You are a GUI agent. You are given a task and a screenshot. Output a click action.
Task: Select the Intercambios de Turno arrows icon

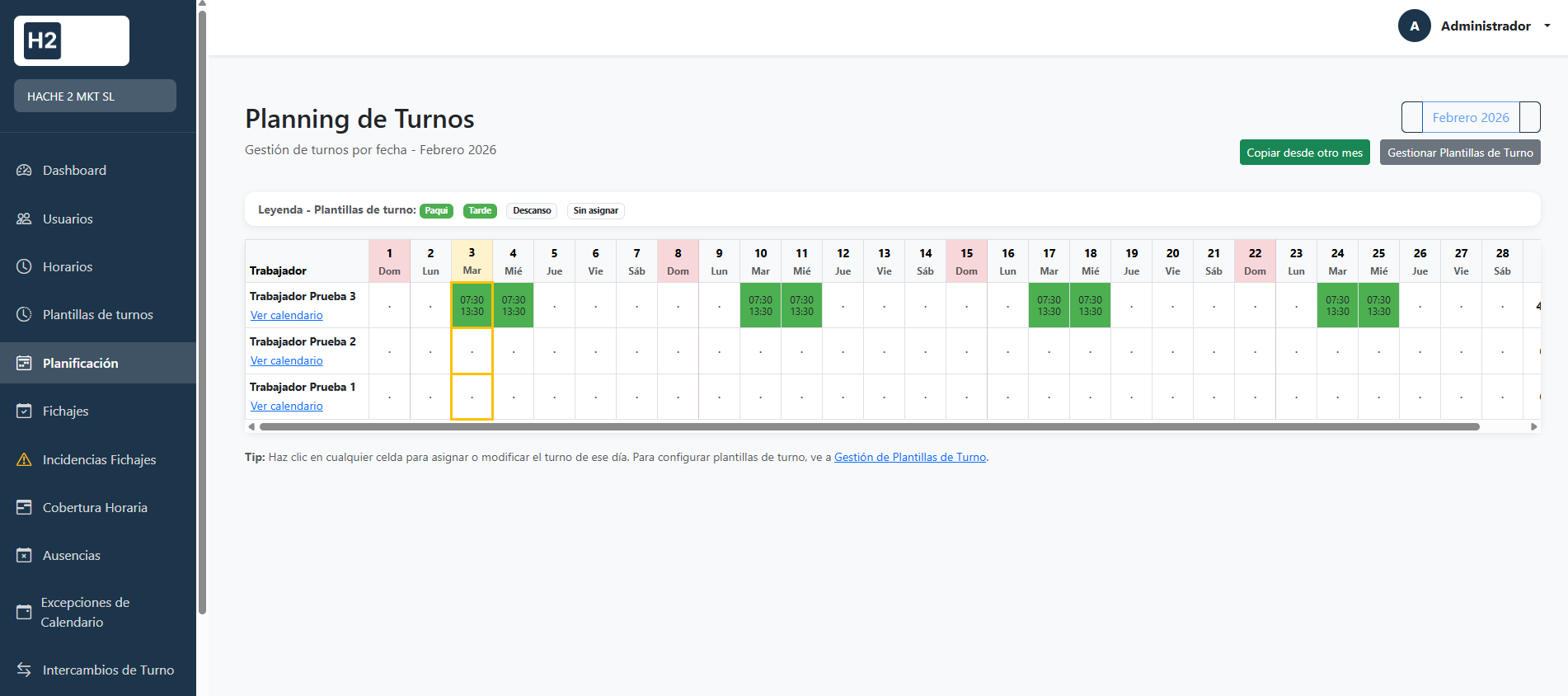pos(24,670)
